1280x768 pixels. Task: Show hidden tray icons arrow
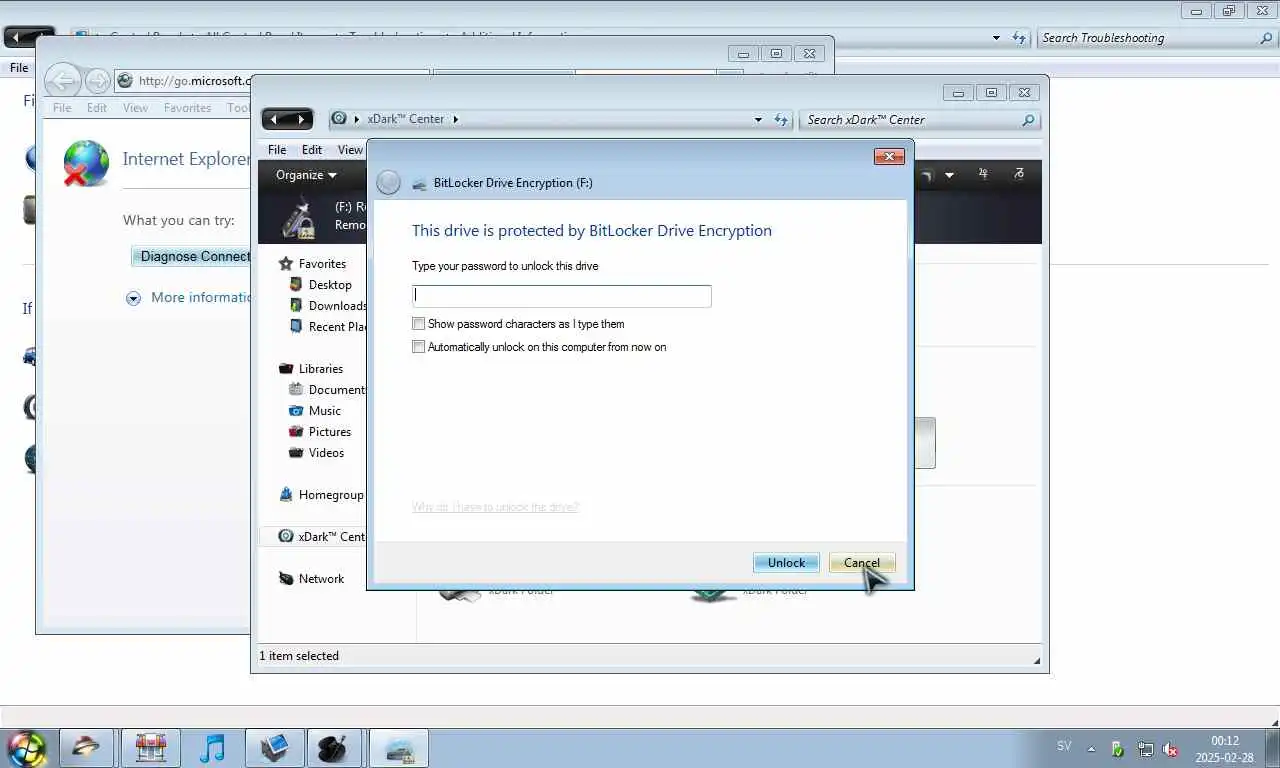[1091, 749]
